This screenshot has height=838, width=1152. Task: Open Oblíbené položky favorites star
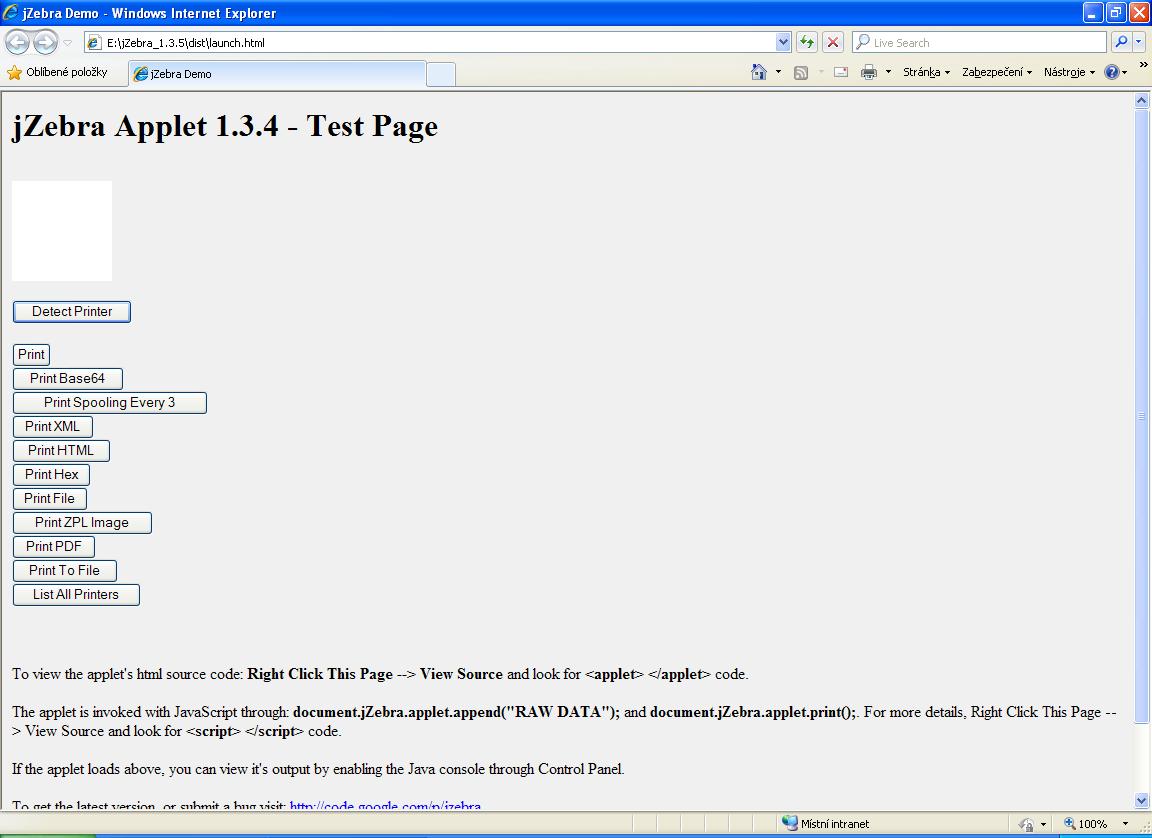[57, 73]
